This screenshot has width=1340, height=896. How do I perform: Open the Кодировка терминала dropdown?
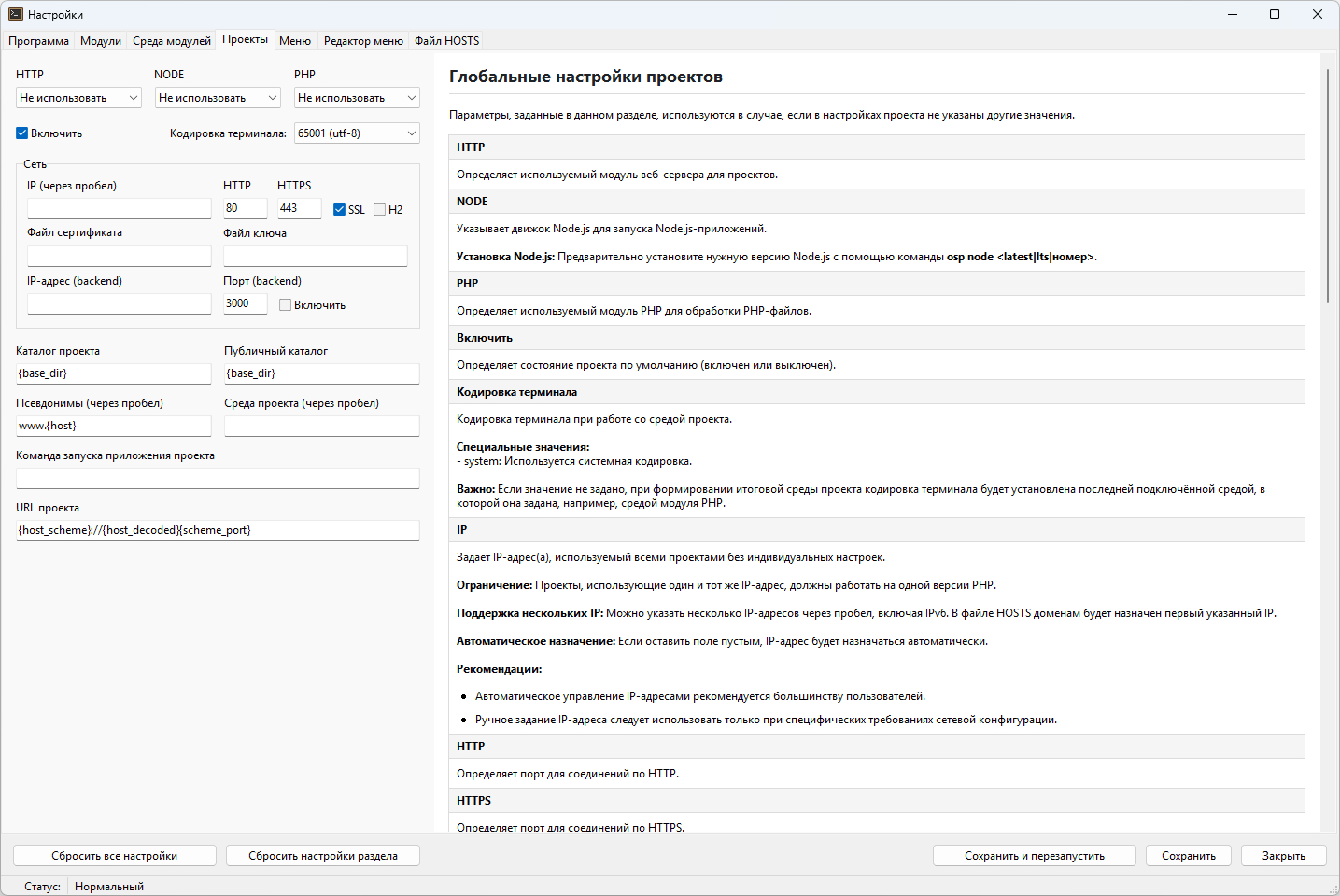357,133
